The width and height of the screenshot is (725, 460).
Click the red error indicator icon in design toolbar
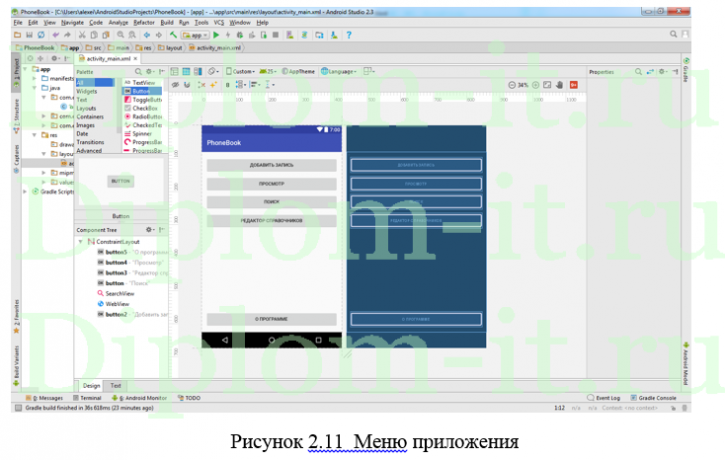(x=574, y=85)
